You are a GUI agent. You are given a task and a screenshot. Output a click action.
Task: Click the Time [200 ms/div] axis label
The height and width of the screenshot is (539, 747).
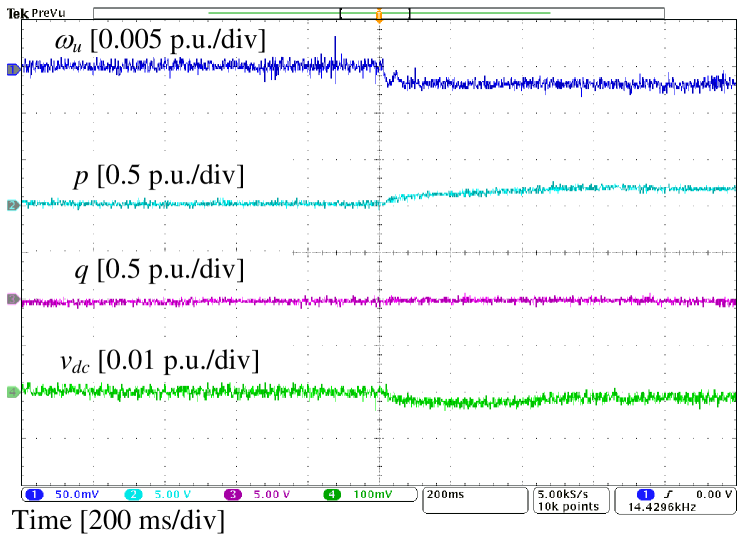pos(118,520)
